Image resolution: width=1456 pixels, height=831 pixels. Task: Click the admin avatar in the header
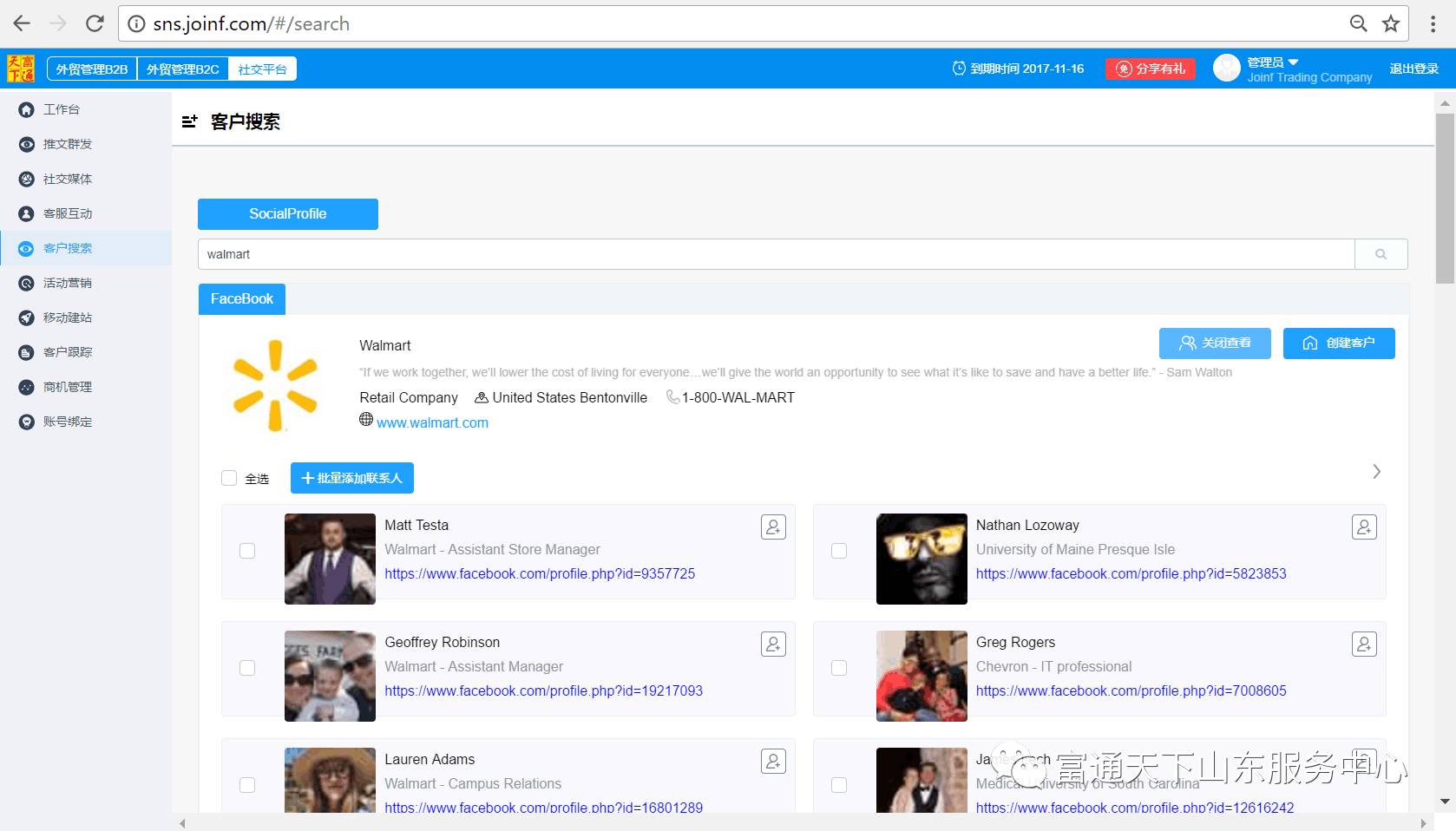coord(1227,68)
